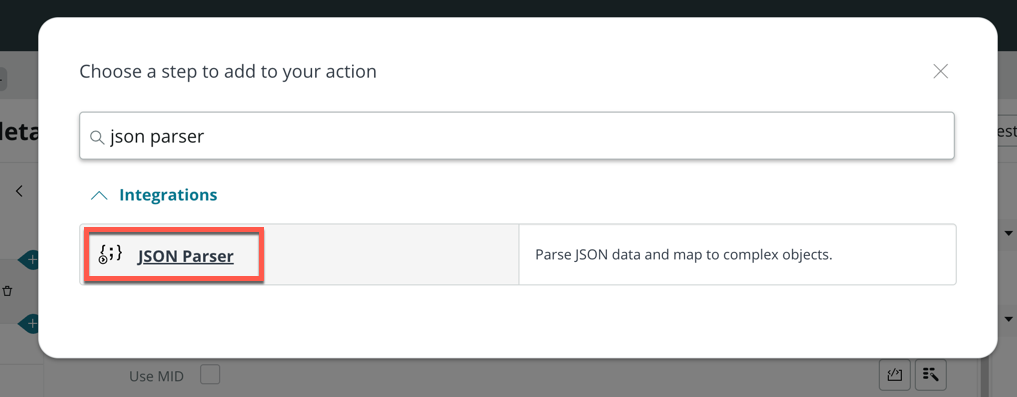Collapse the Integrations section chevron
1017x397 pixels.
point(99,195)
